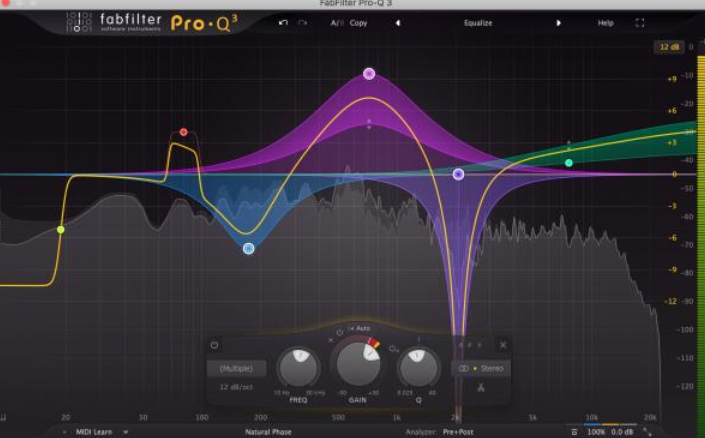Select the blue band dot near 200 Hz

(249, 248)
